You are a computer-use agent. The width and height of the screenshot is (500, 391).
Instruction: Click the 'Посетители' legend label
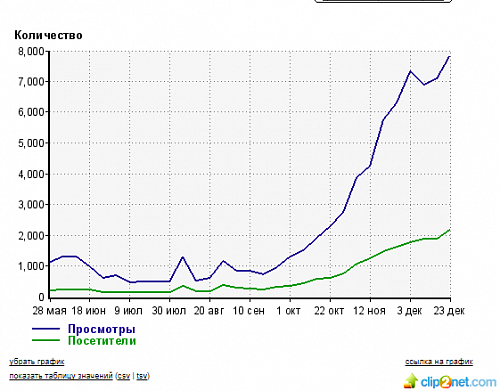(102, 341)
